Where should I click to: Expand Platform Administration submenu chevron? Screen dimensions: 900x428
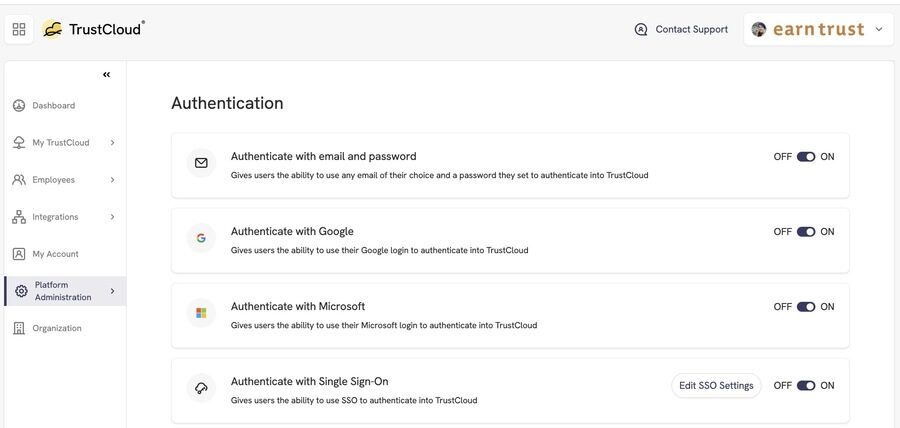[112, 291]
